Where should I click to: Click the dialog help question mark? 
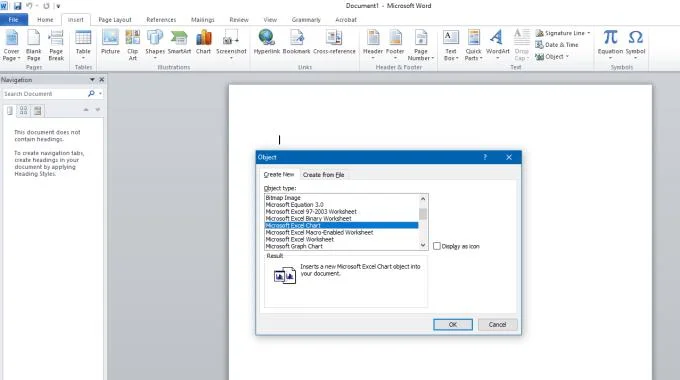pos(485,157)
